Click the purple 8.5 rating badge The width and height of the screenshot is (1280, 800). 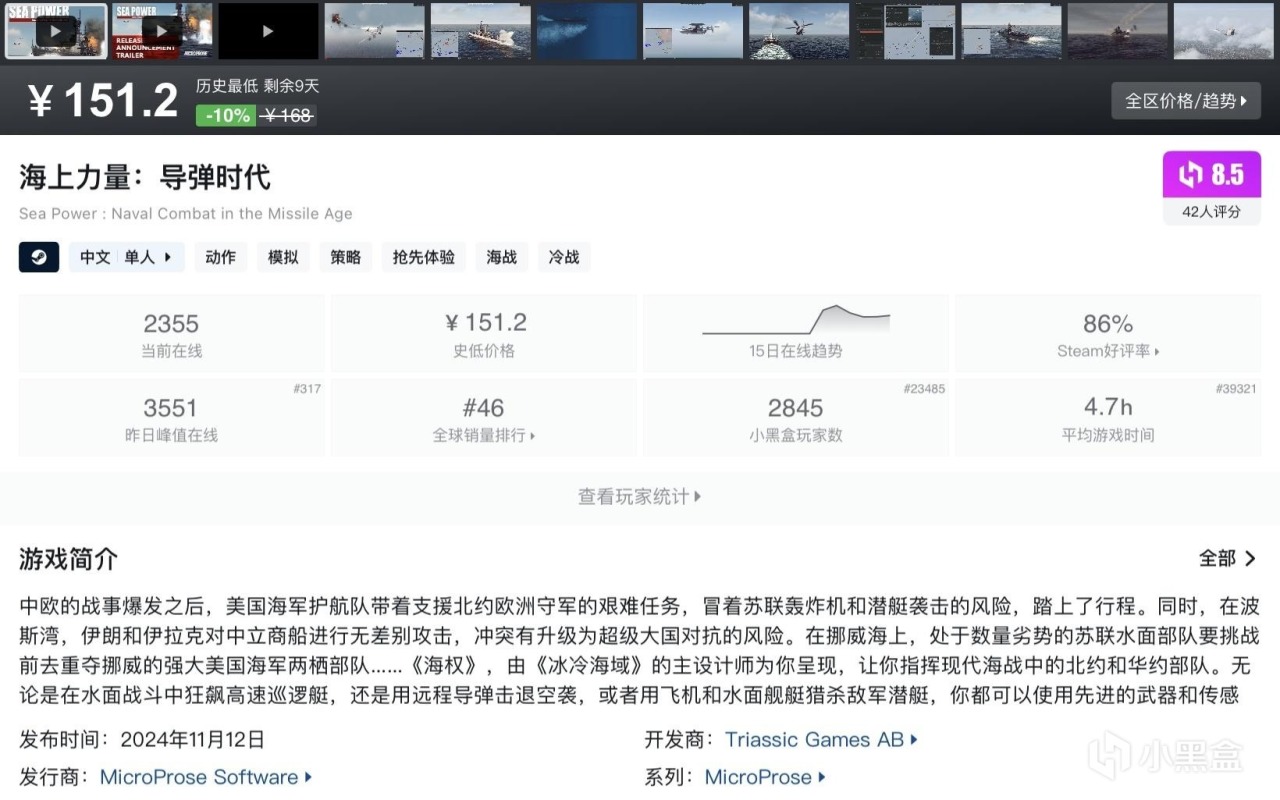[x=1212, y=175]
